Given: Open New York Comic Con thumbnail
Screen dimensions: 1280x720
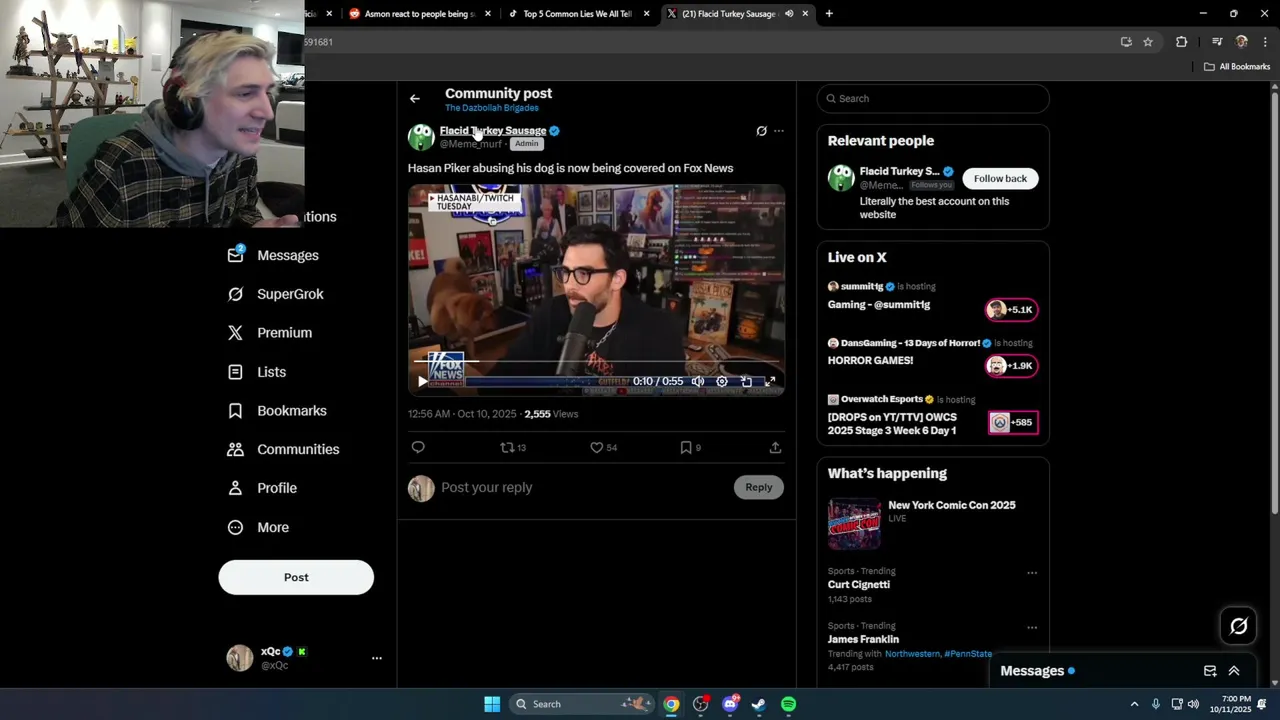Looking at the screenshot, I should (x=854, y=523).
